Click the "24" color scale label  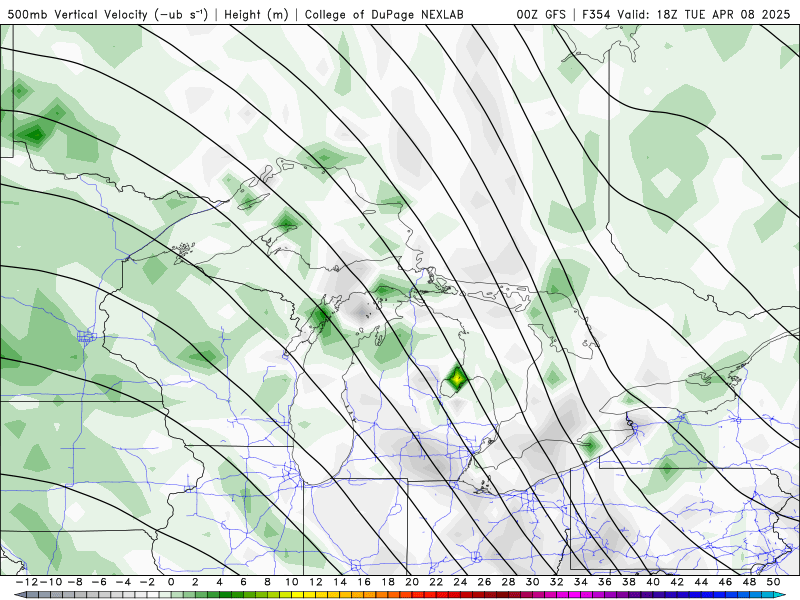460,582
